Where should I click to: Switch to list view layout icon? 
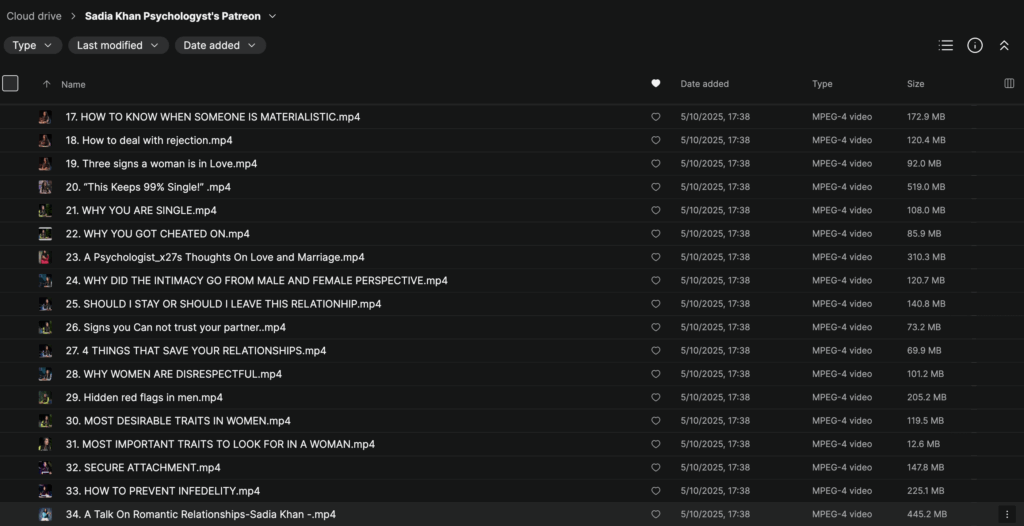coord(945,45)
